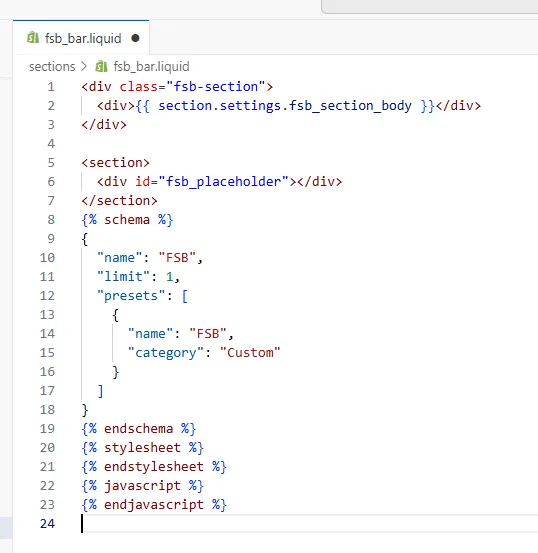Click section.settings.fsb_section_body in line 2
The image size is (538, 553).
click(x=285, y=106)
